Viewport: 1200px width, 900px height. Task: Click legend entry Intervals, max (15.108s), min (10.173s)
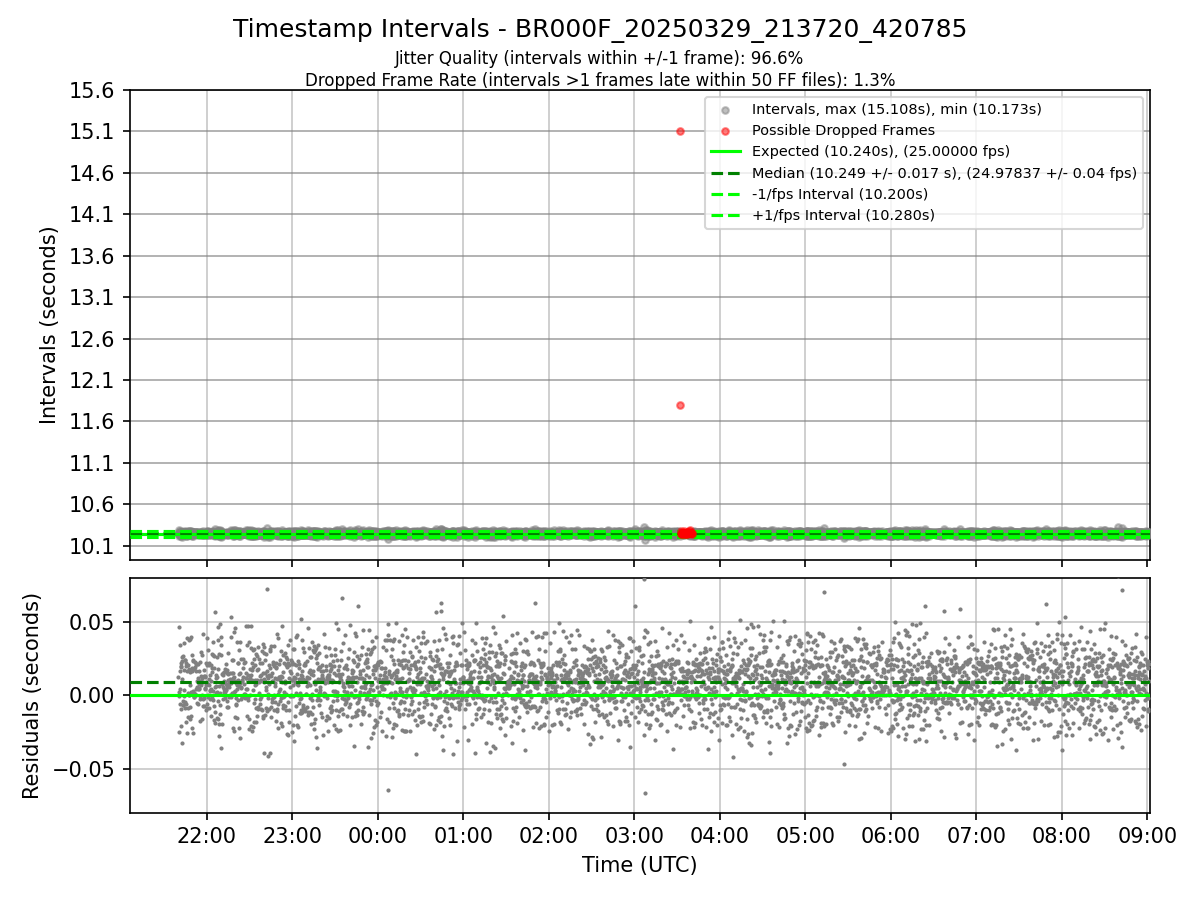pos(896,109)
